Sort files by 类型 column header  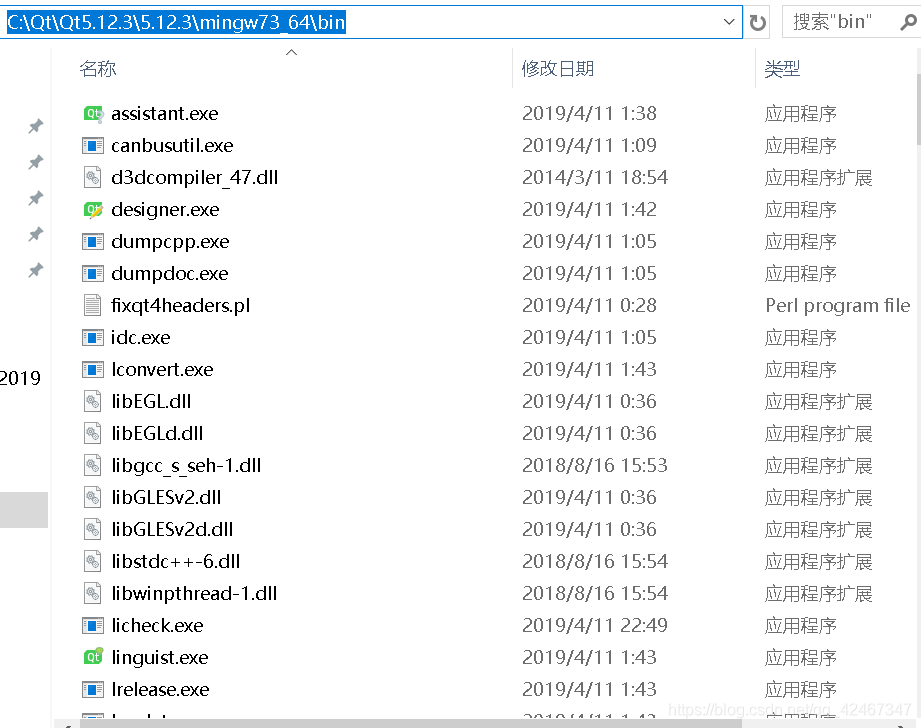click(782, 69)
